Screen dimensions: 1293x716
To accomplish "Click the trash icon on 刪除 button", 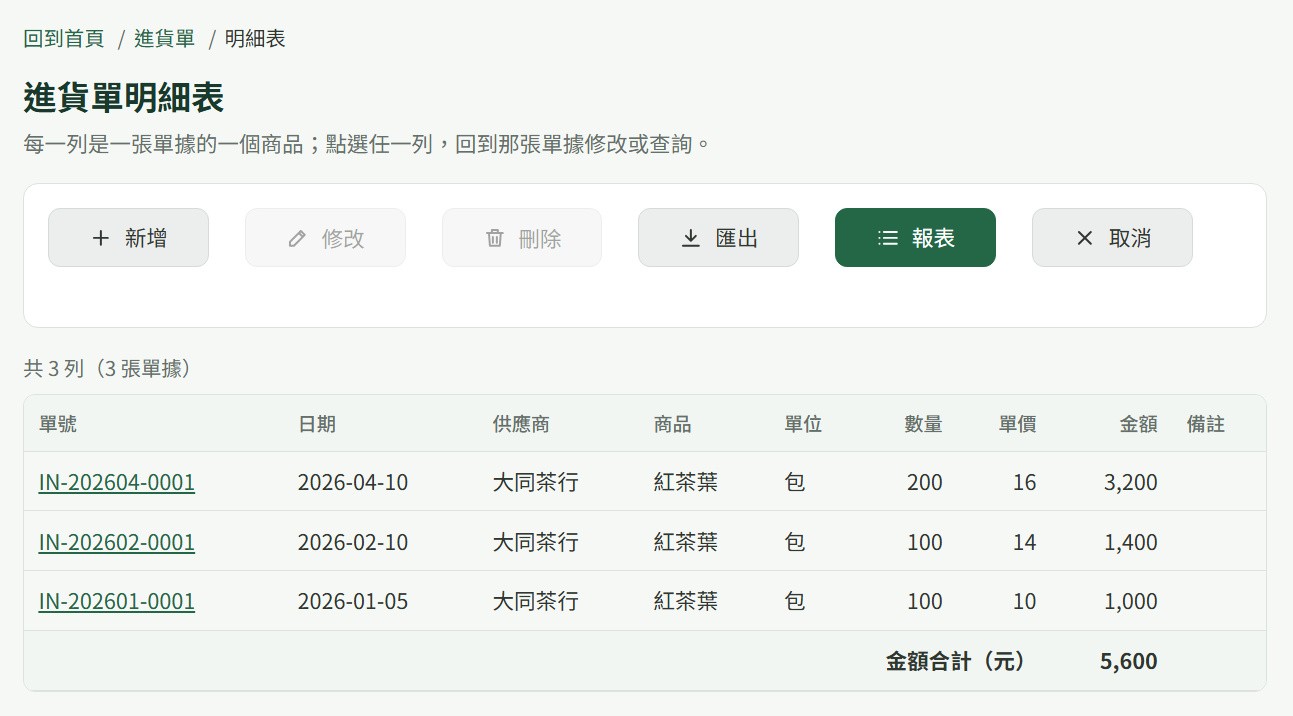I will click(494, 238).
